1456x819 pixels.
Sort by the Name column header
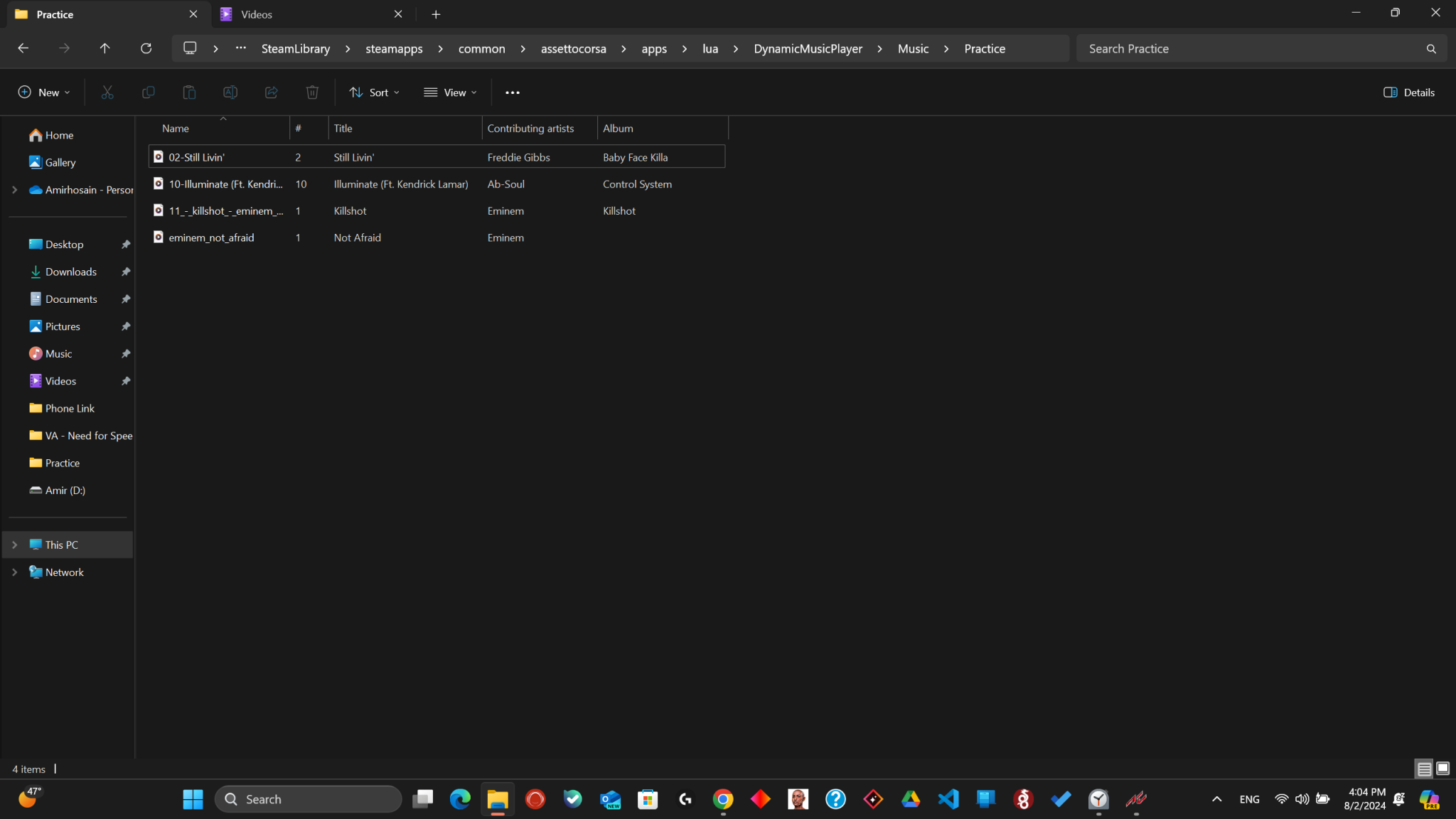219,129
